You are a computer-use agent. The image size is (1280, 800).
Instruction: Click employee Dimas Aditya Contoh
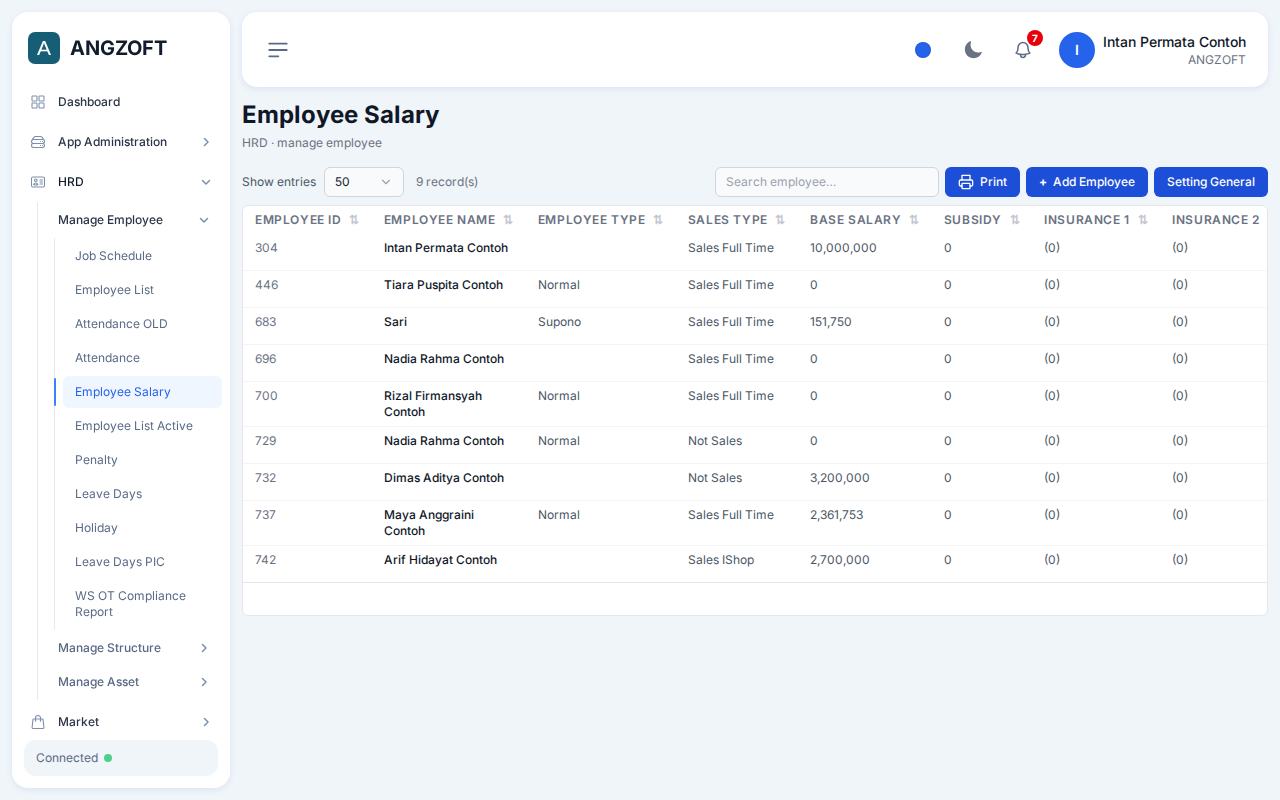[x=444, y=478]
